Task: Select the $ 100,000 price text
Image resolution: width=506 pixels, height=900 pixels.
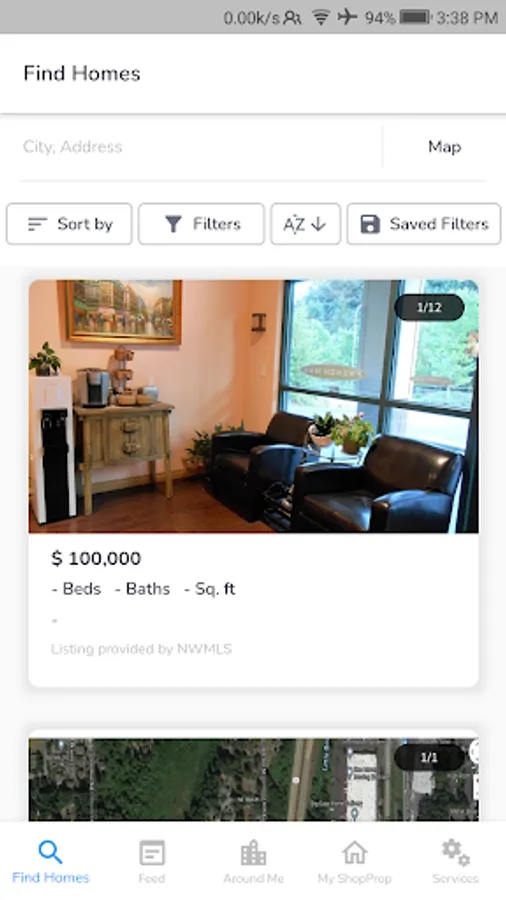Action: (96, 558)
